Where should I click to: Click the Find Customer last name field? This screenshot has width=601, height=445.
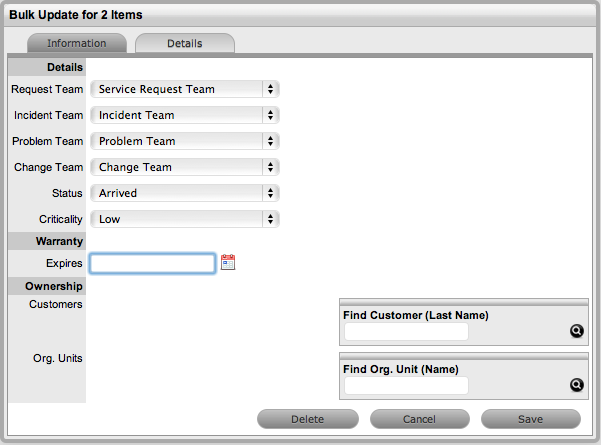click(406, 332)
